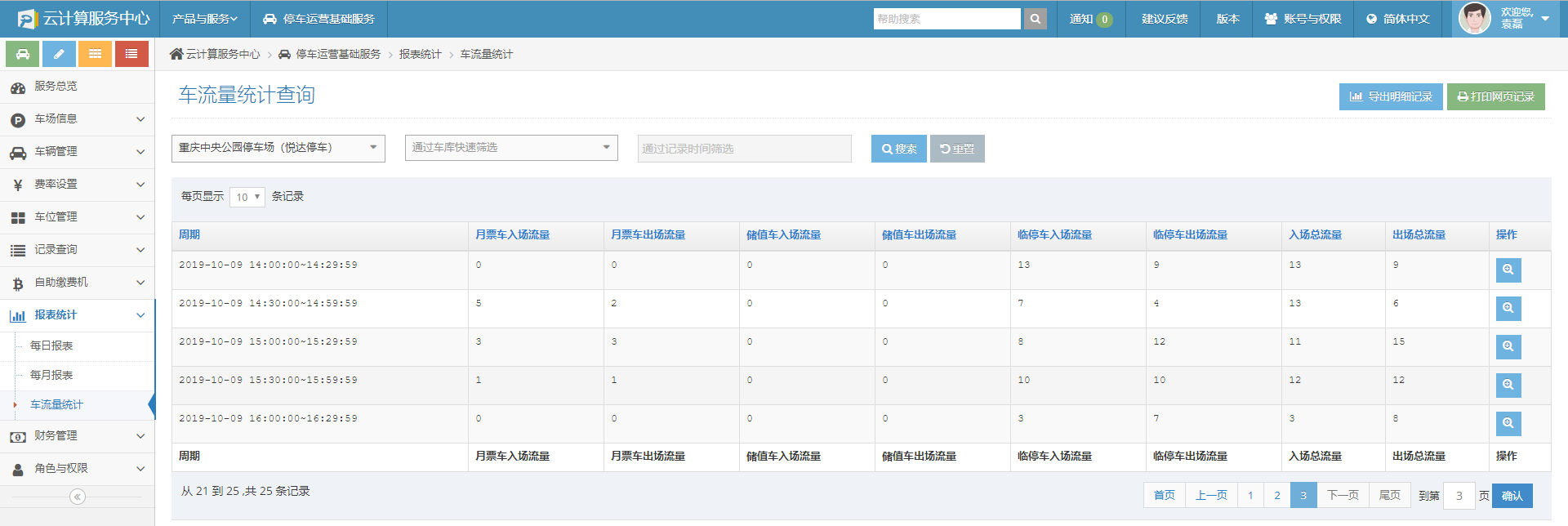Click the orange table grid icon
1568x526 pixels.
pos(96,54)
